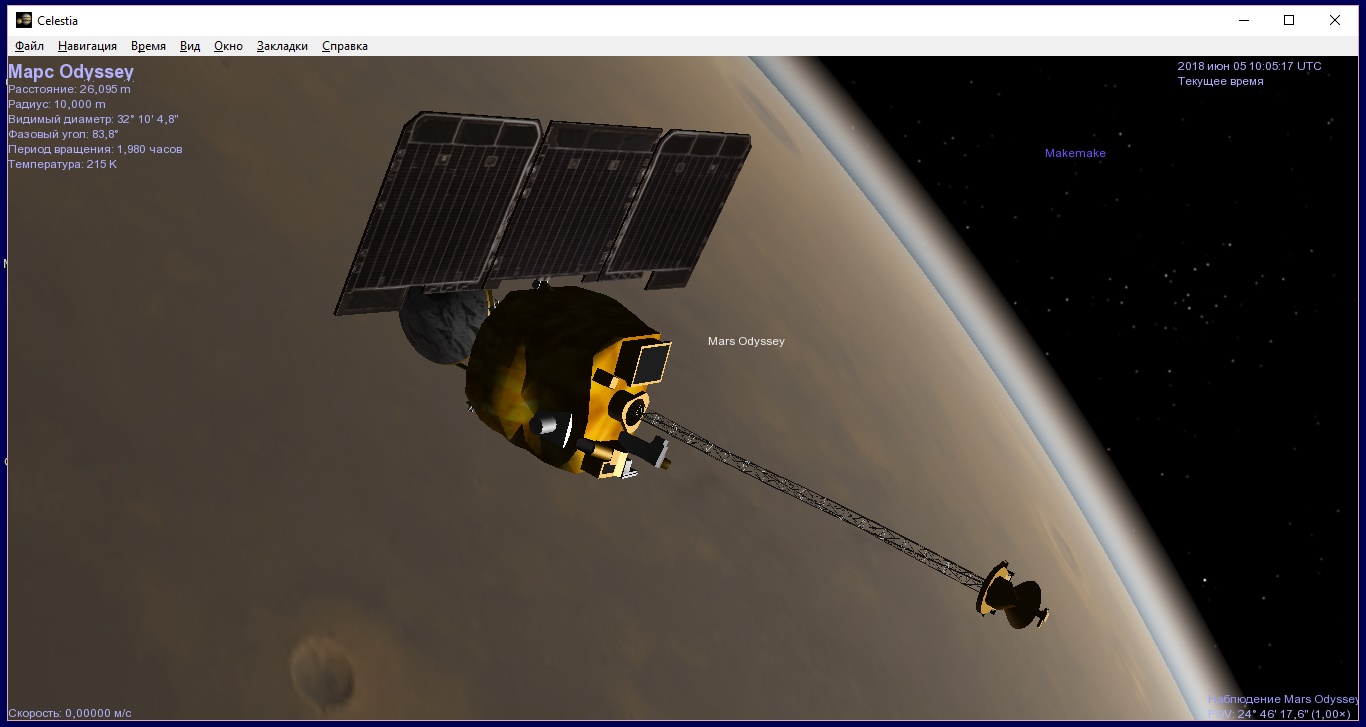The image size is (1366, 727).
Task: Click the Celestia app icon in the title bar
Action: pyautogui.click(x=24, y=20)
